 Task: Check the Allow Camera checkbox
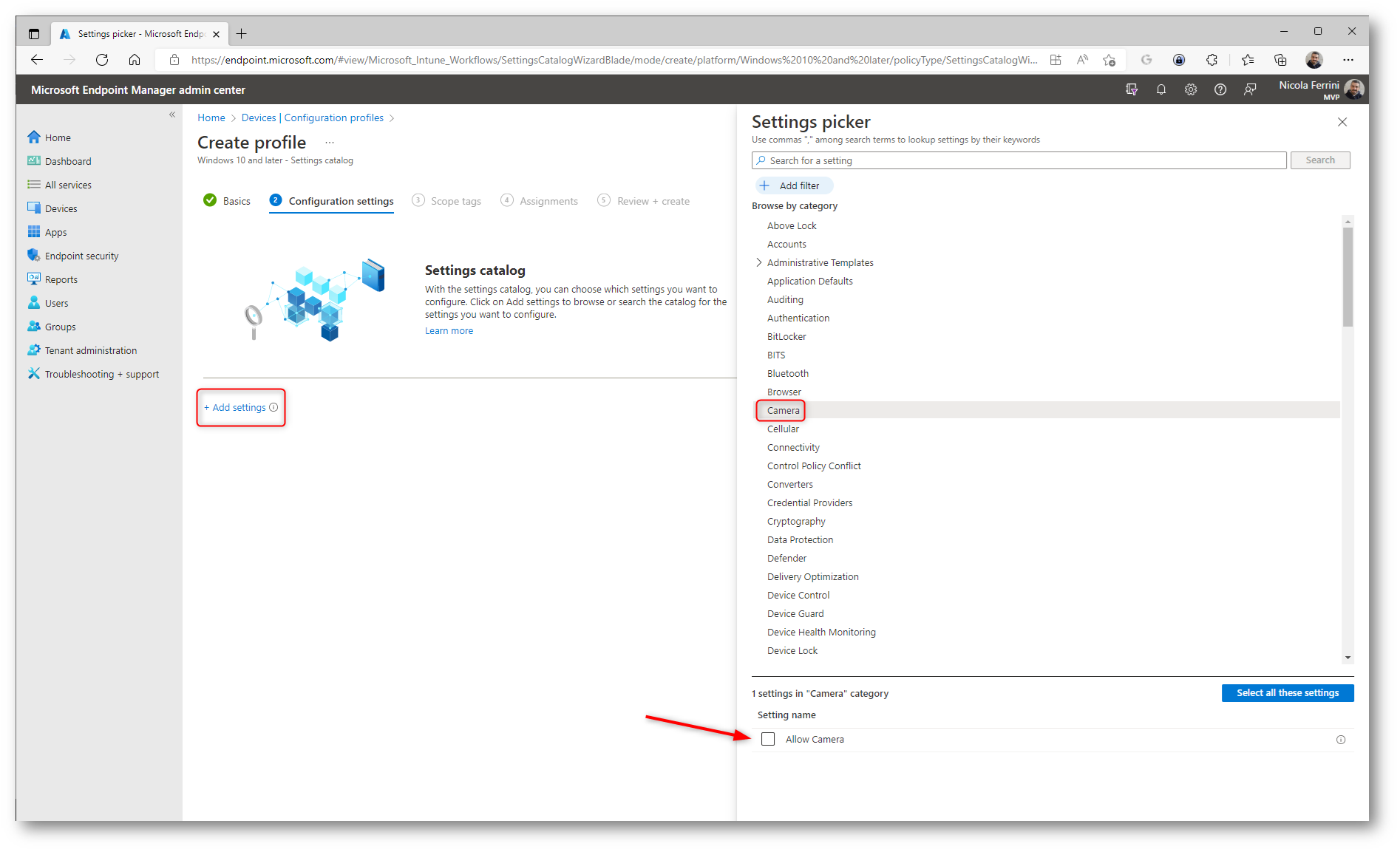pyautogui.click(x=768, y=739)
